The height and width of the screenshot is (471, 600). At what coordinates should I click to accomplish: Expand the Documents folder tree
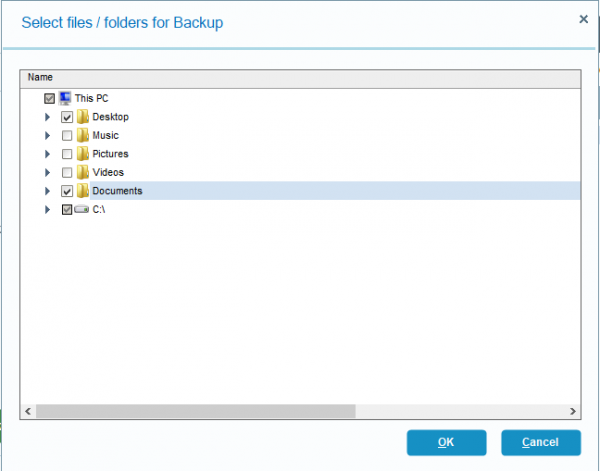pos(47,191)
